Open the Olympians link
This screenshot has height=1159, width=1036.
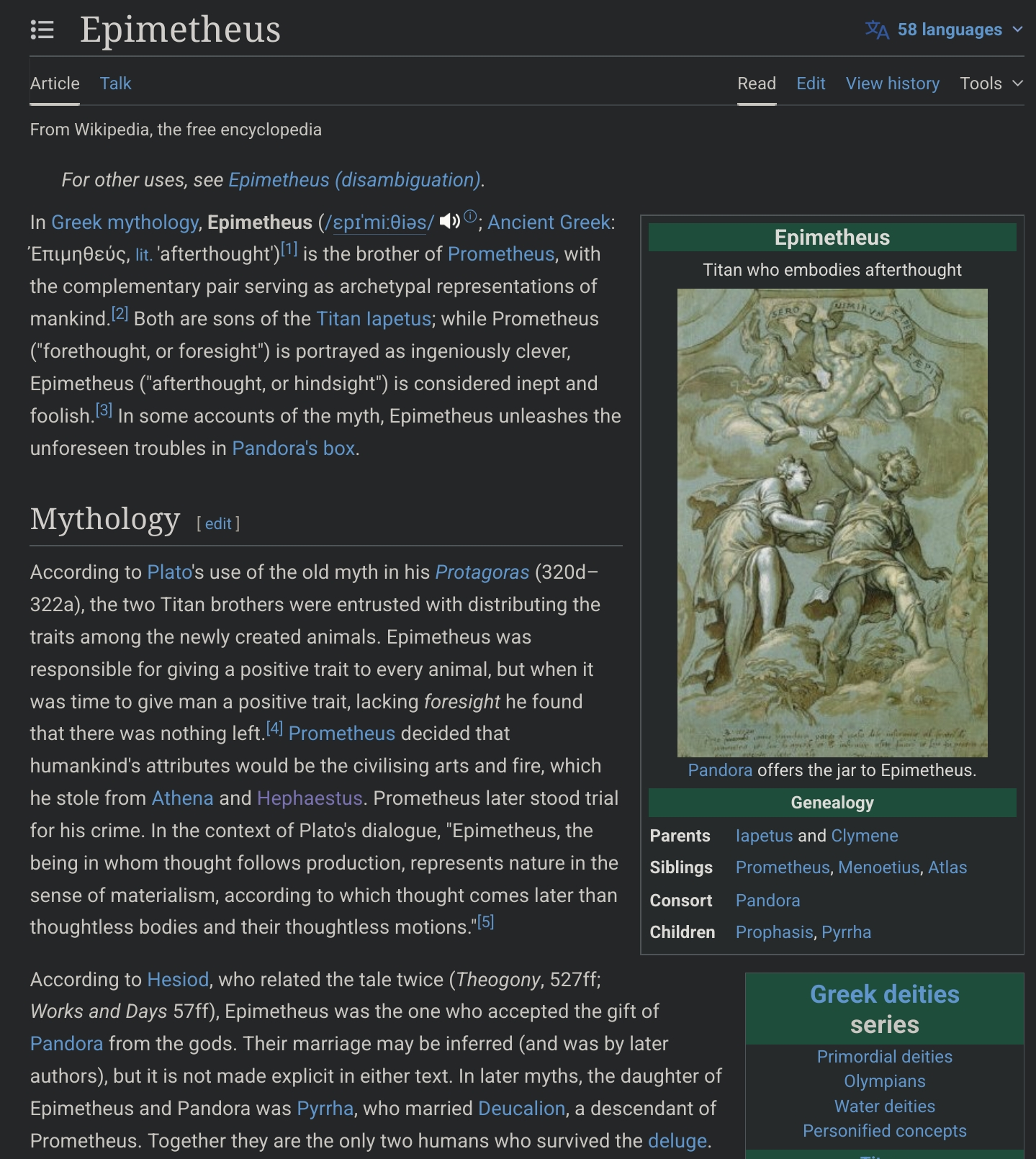point(885,1081)
